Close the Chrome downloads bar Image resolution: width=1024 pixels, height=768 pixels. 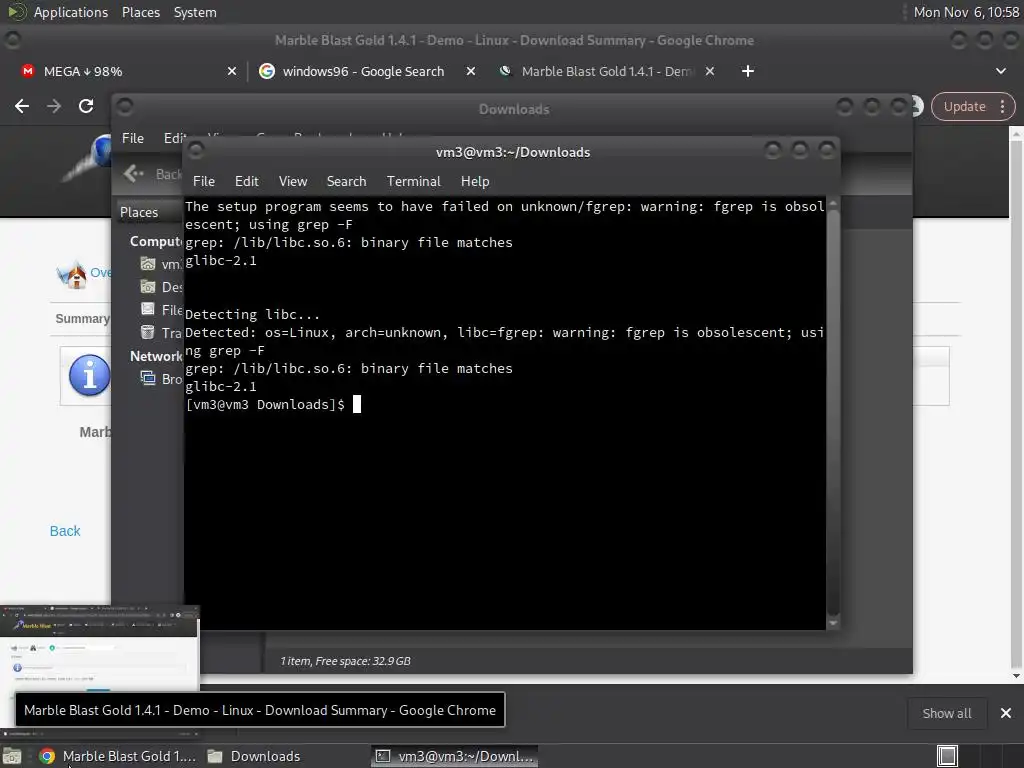tap(1006, 713)
